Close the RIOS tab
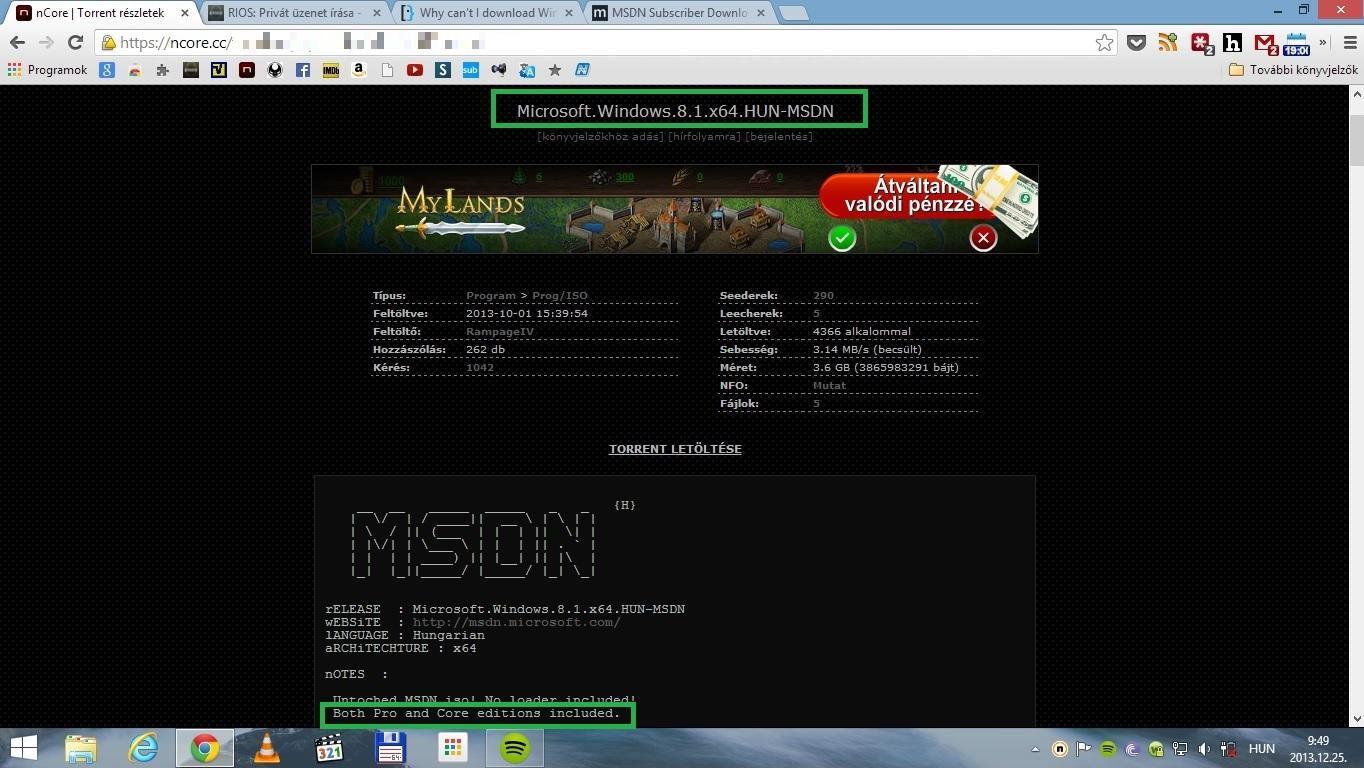 pyautogui.click(x=376, y=13)
